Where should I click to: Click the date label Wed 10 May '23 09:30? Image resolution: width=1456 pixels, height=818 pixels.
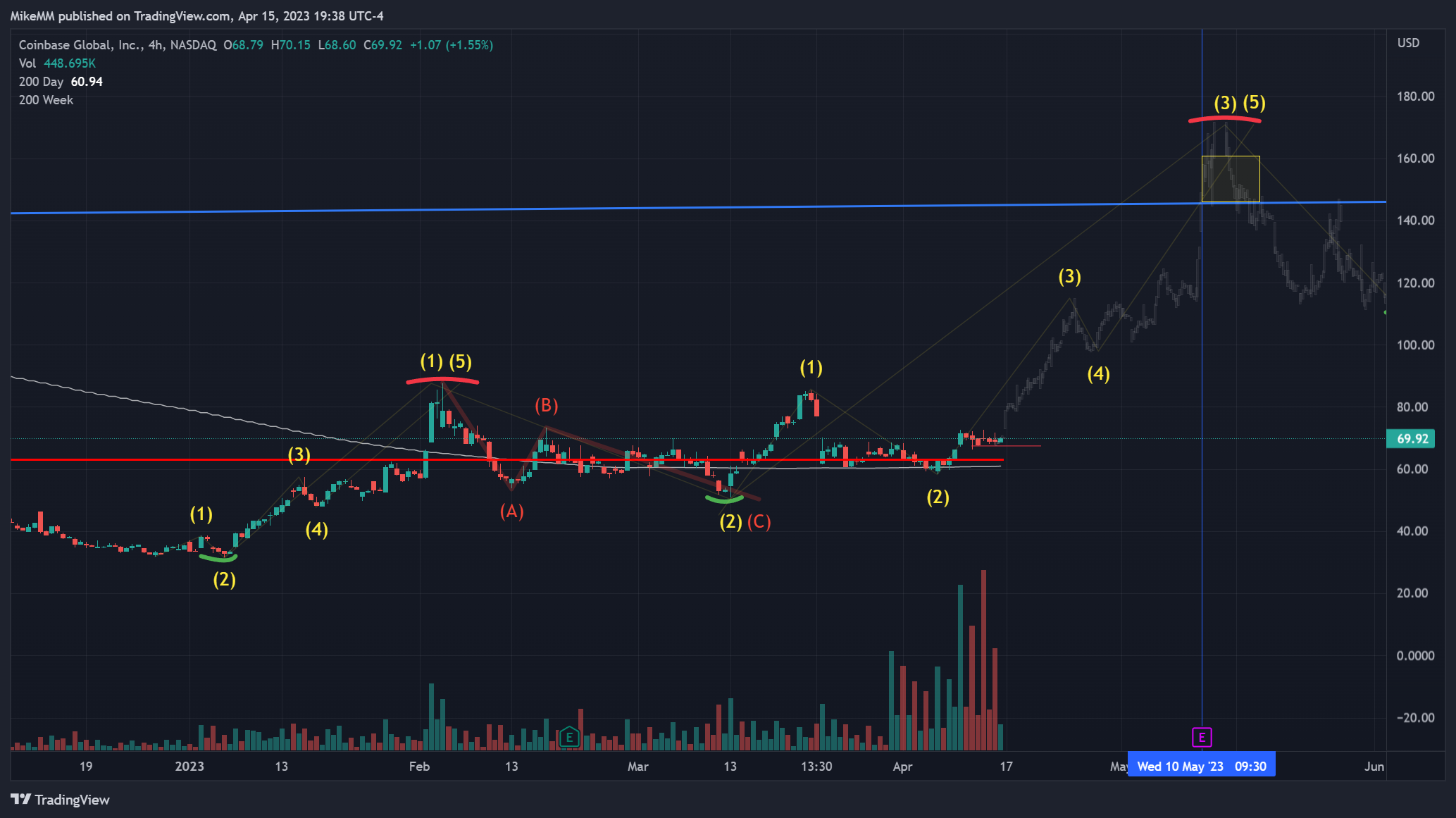click(x=1202, y=767)
